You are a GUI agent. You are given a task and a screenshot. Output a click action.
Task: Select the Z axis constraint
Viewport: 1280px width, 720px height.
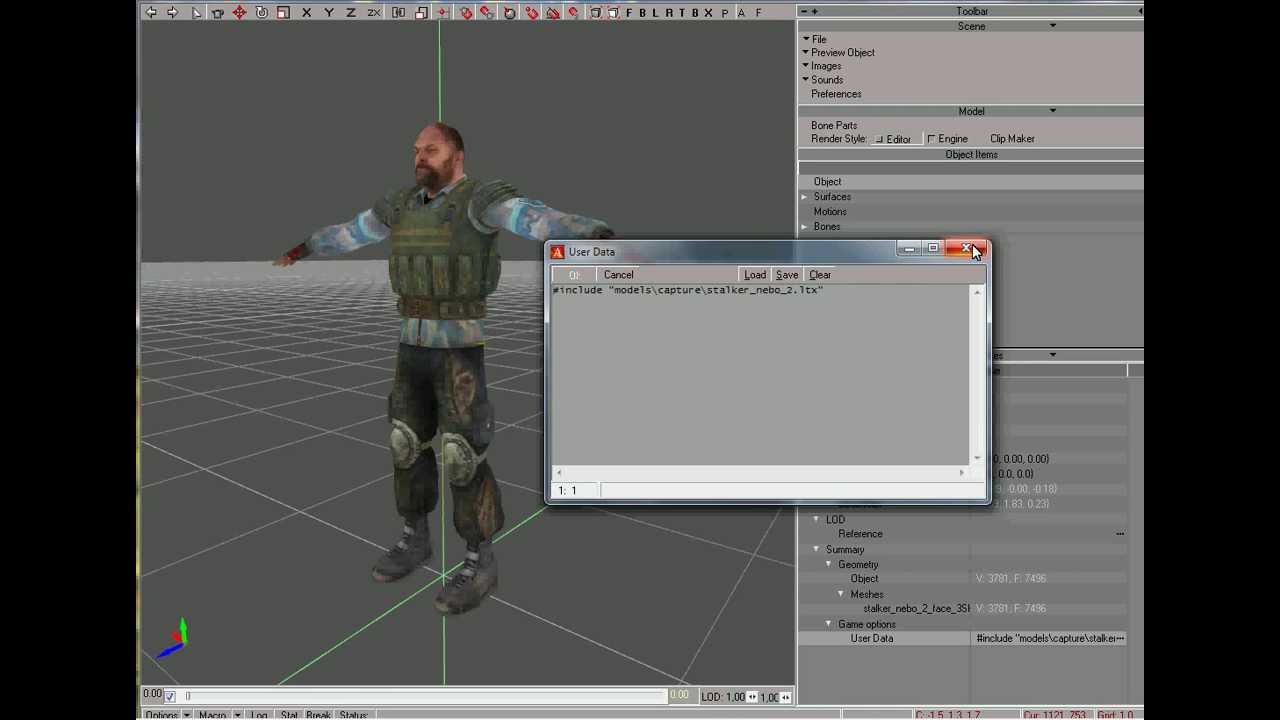(x=350, y=12)
